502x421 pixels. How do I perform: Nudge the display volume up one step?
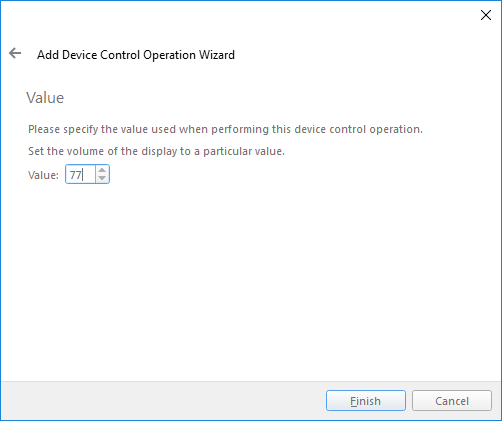(x=102, y=170)
